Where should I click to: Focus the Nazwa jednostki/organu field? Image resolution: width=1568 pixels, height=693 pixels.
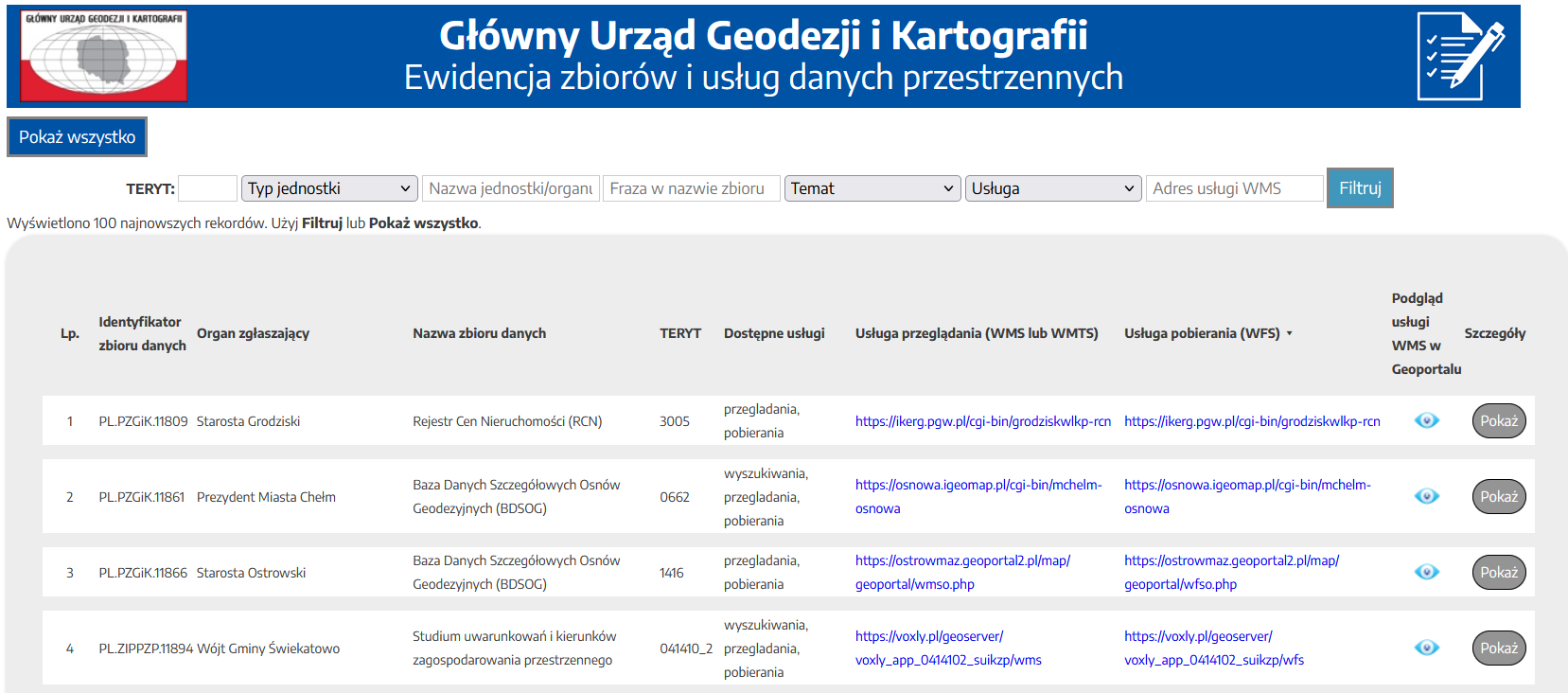[510, 188]
